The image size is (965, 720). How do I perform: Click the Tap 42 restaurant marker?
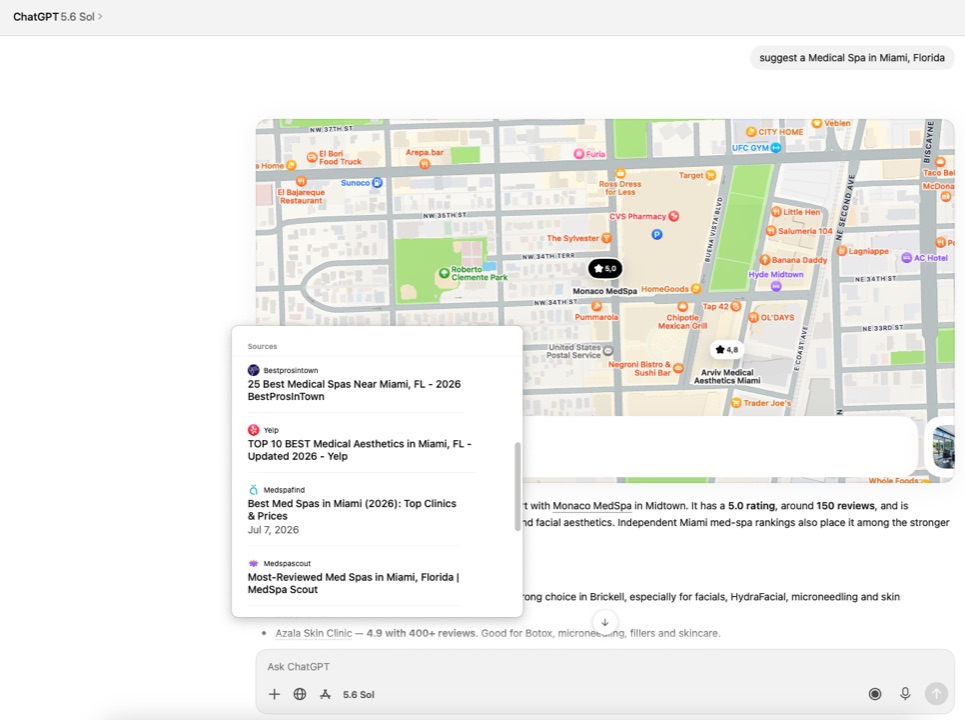735,306
